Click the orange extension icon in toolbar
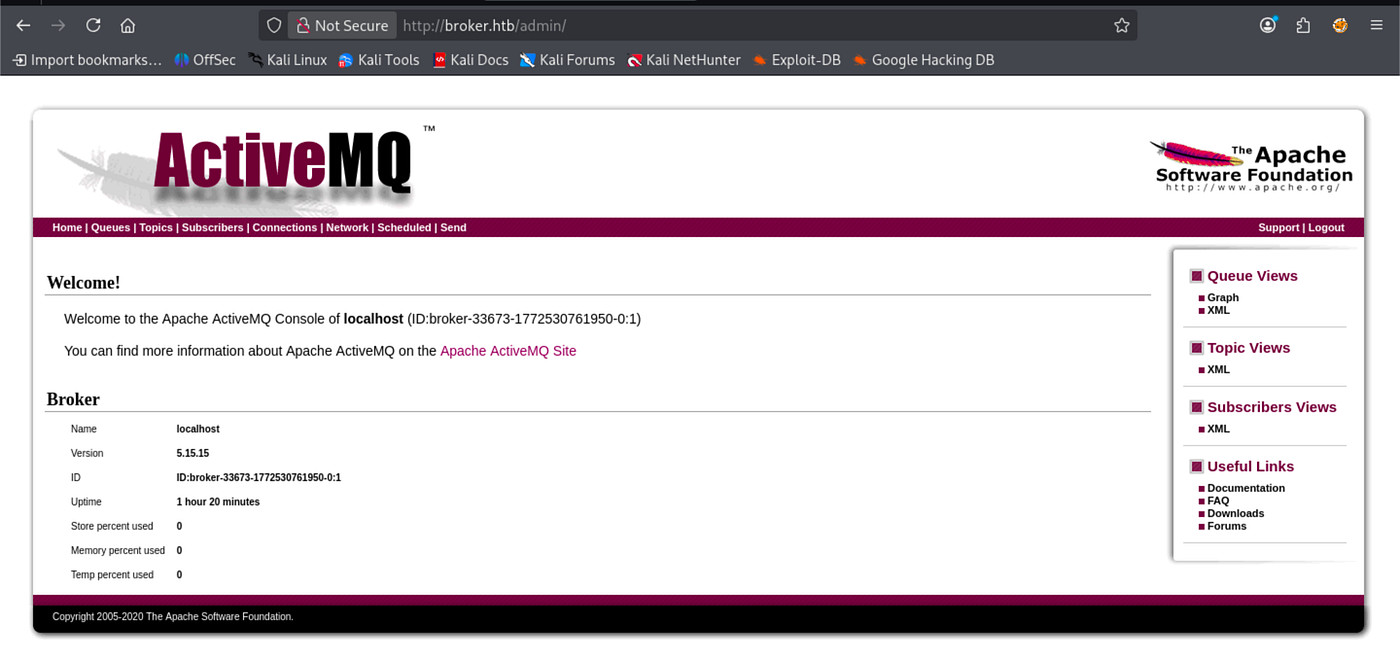The height and width of the screenshot is (653, 1400). [x=1340, y=25]
